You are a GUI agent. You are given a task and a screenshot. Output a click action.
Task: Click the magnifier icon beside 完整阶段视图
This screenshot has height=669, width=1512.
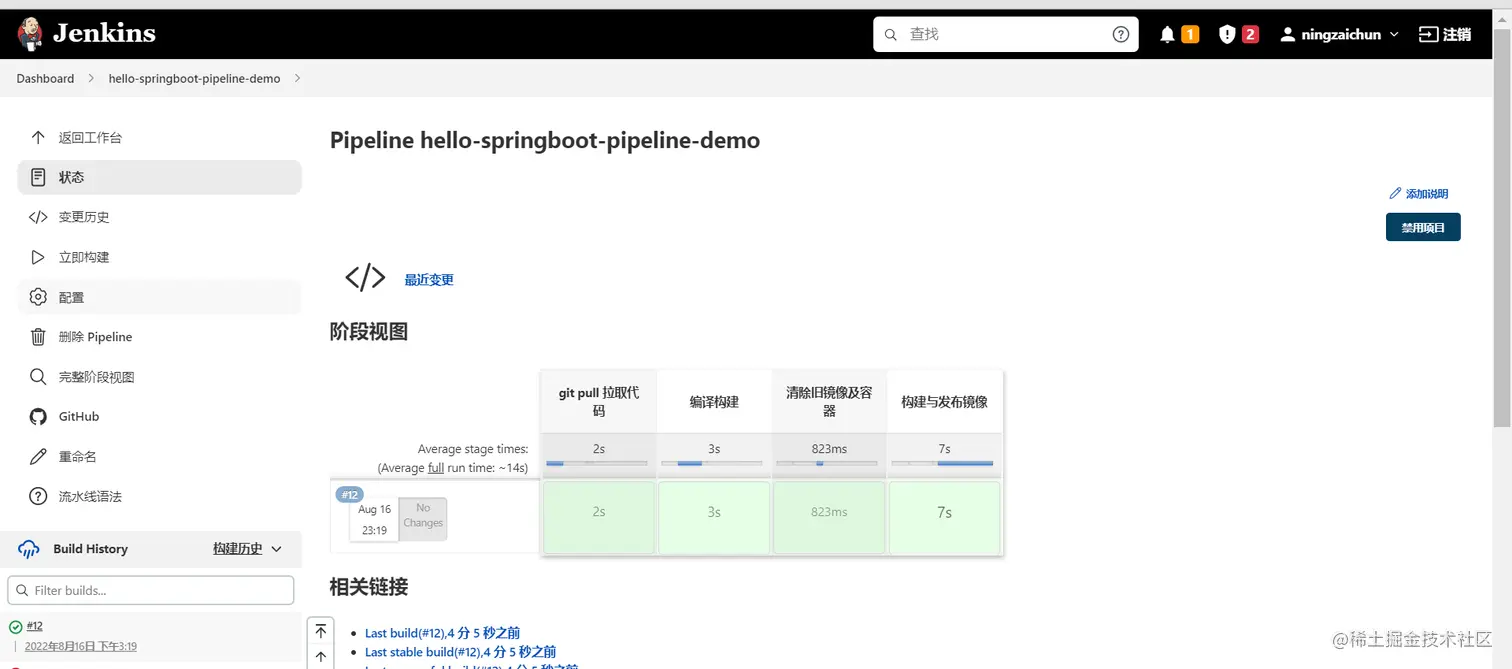coord(38,377)
